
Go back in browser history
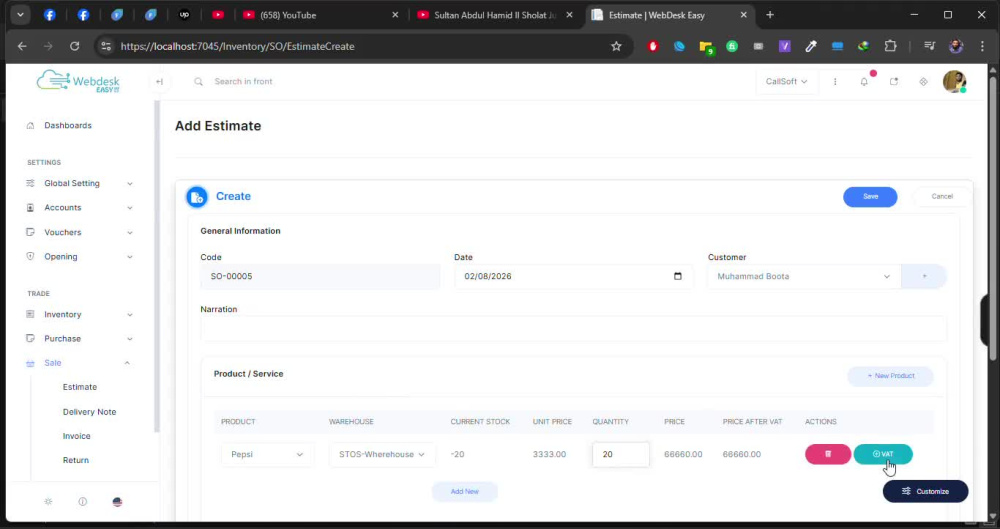click(x=22, y=46)
